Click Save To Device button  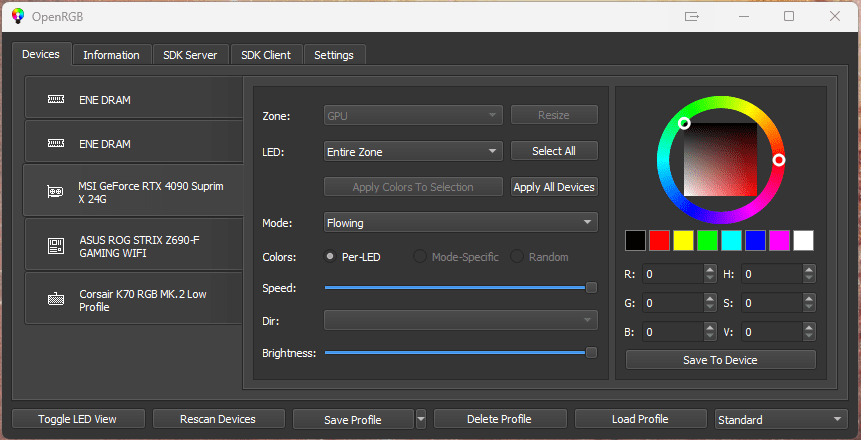pyautogui.click(x=720, y=360)
